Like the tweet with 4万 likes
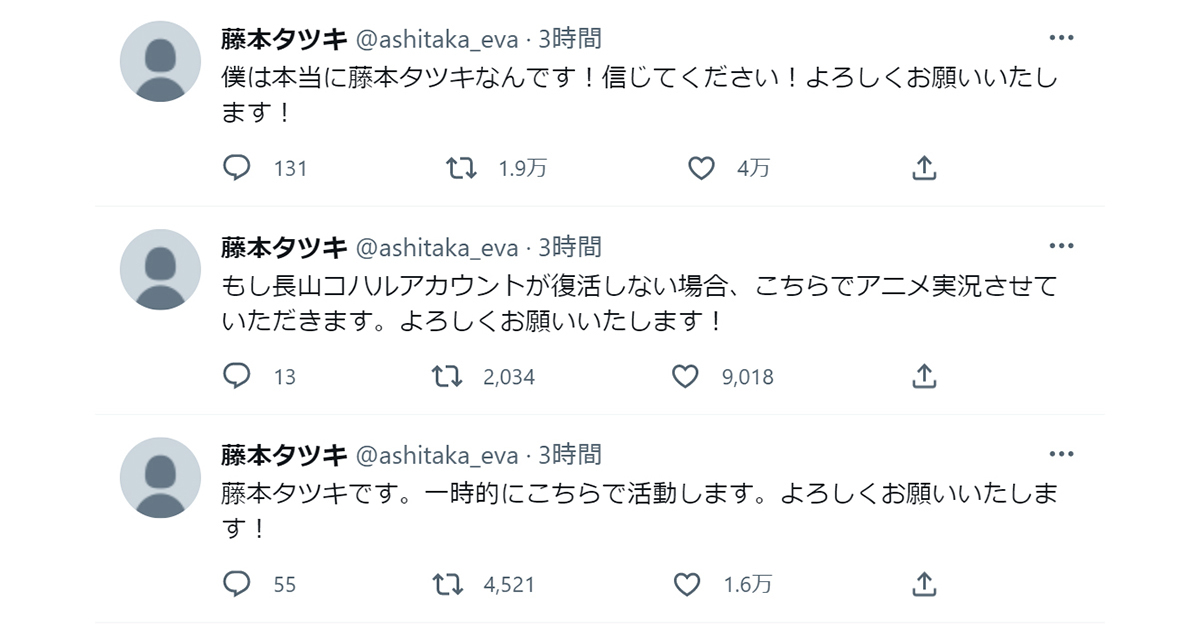Screen dimensions: 1200x628 coord(702,168)
